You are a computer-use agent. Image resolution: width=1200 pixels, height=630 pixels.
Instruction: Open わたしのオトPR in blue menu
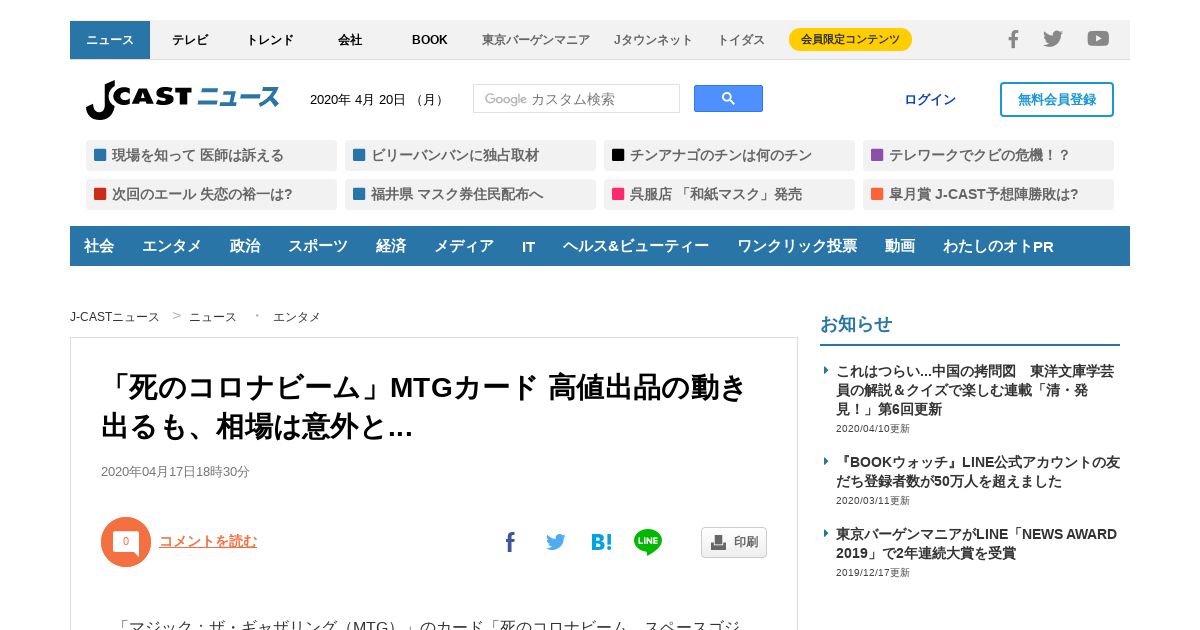(998, 246)
